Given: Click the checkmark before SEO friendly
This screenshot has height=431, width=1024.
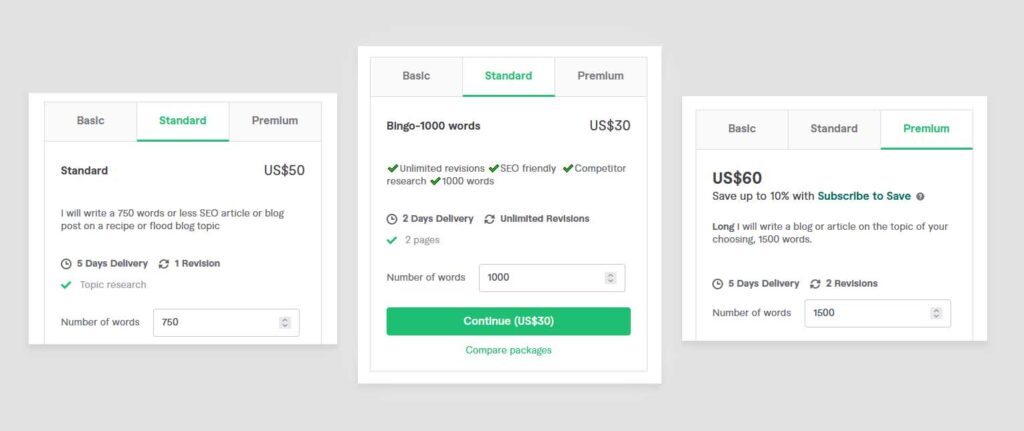Looking at the screenshot, I should [x=494, y=168].
